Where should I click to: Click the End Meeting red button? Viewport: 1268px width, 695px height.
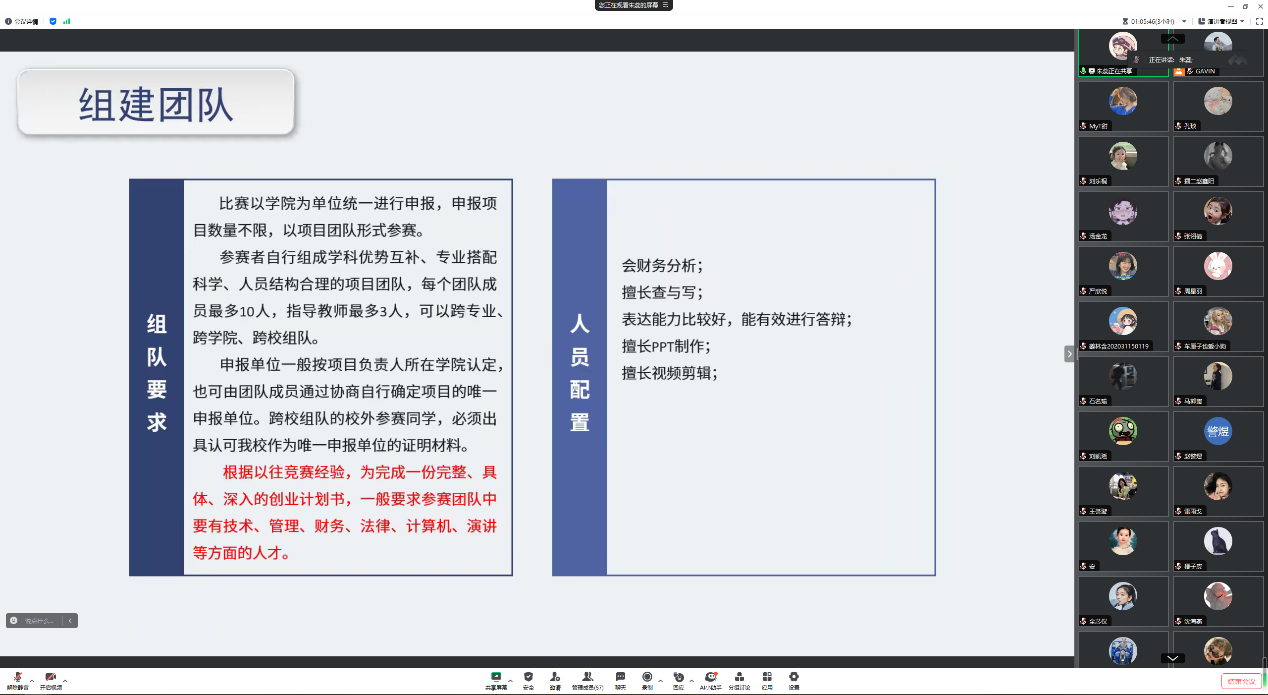pos(1241,681)
